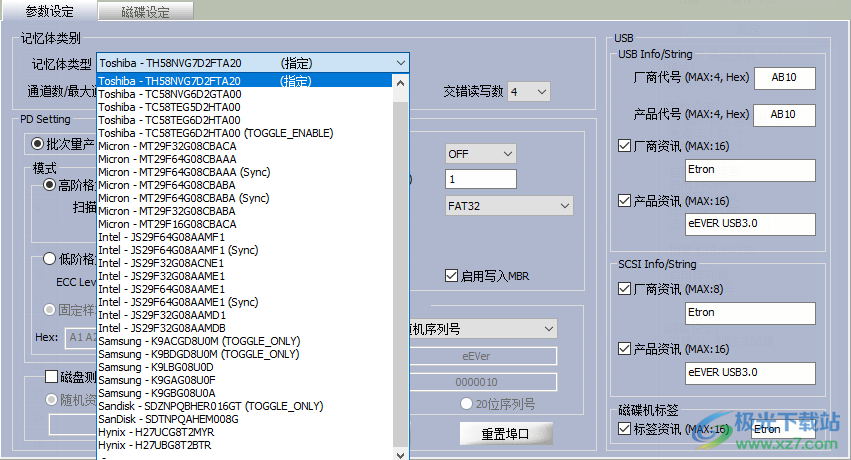The image size is (851, 460).
Task: Open the 交错读写数 dropdown
Action: (529, 92)
